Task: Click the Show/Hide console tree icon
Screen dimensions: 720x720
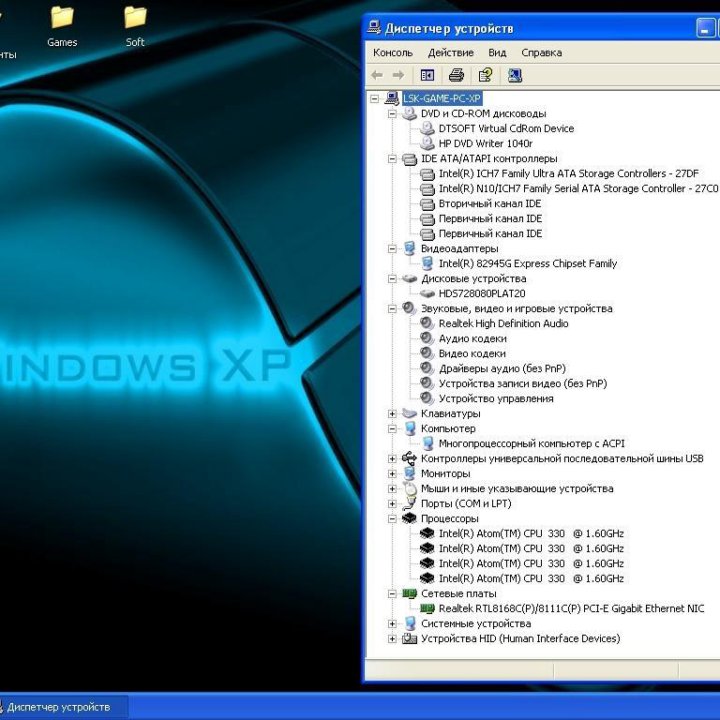Action: [427, 75]
